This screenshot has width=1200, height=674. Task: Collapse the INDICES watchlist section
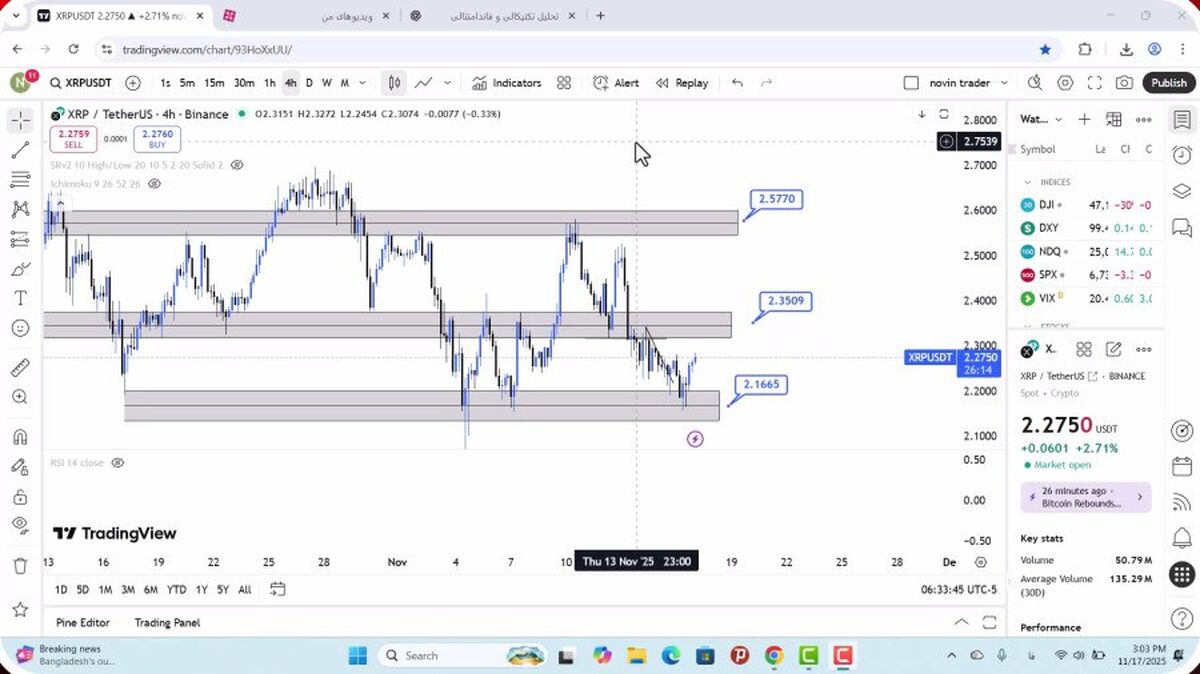click(x=1027, y=182)
